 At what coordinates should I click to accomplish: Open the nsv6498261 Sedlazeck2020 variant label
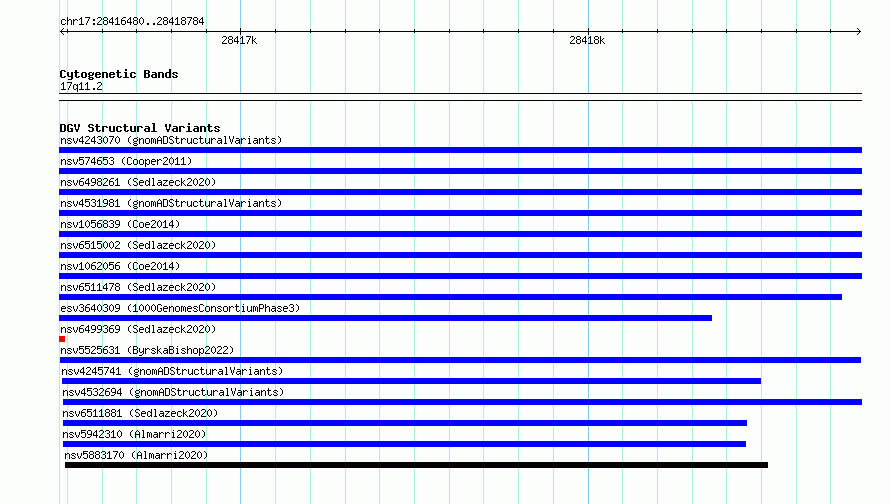138,182
